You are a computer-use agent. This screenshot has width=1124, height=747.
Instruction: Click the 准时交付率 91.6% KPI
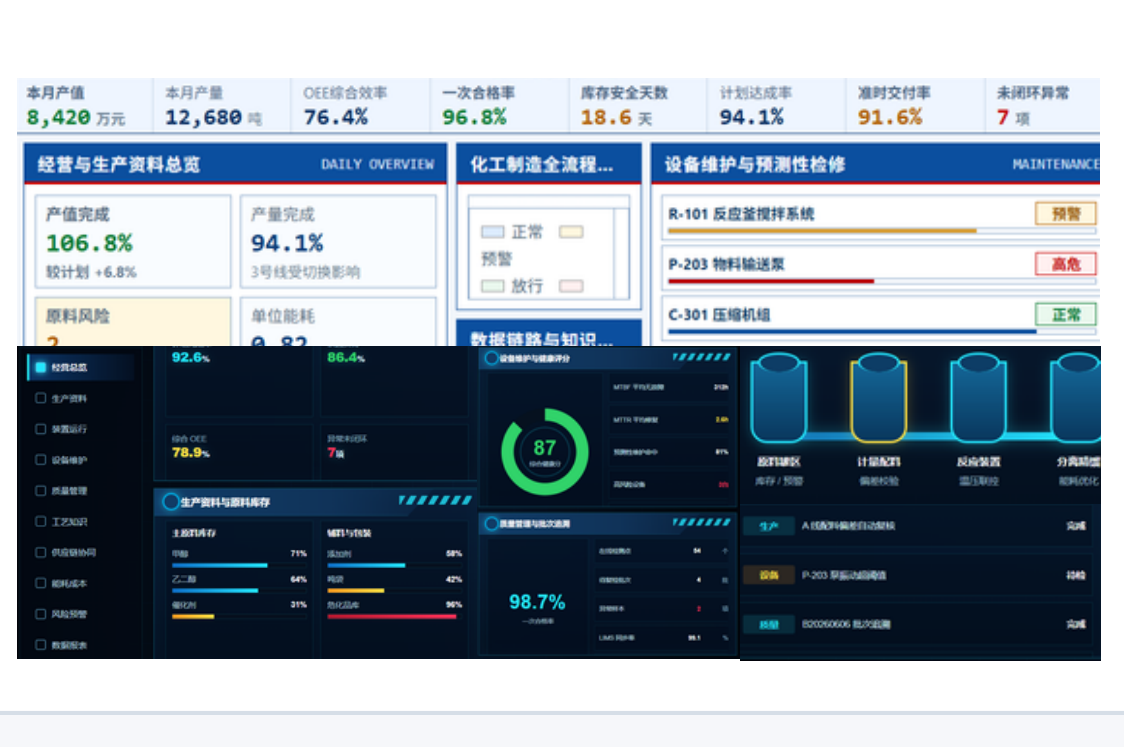coord(915,105)
